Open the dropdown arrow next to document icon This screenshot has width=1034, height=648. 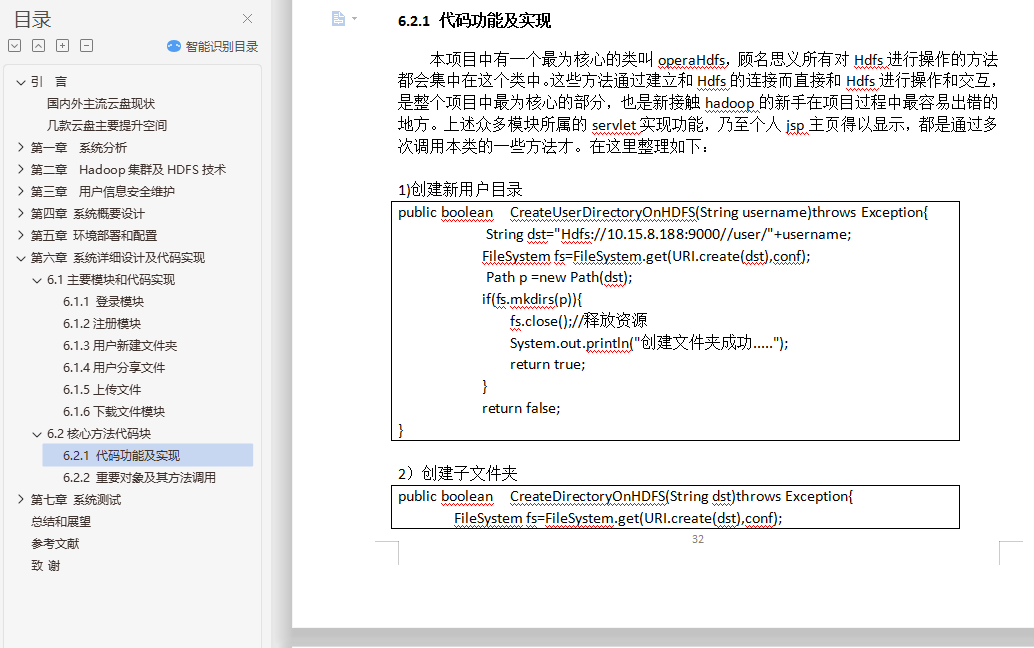355,18
